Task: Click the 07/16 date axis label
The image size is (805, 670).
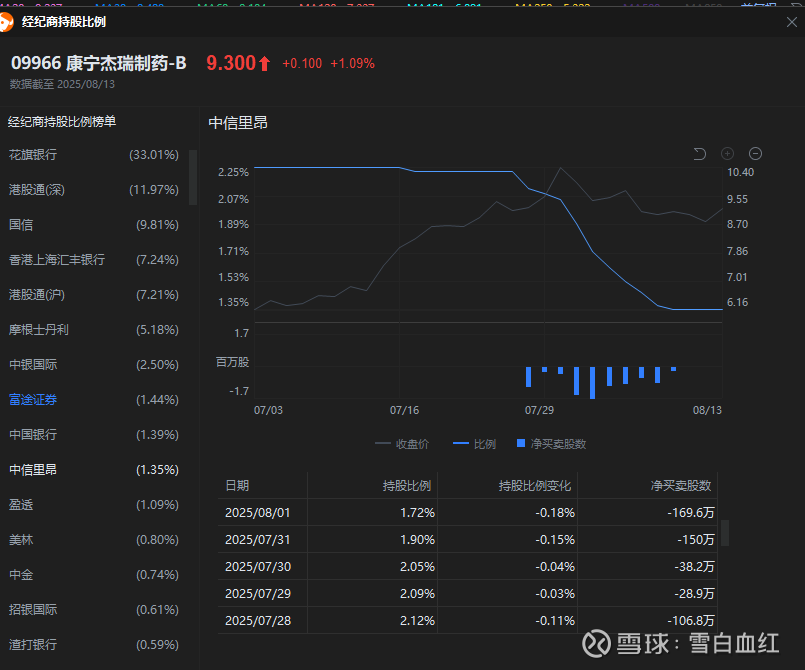Action: click(x=404, y=410)
